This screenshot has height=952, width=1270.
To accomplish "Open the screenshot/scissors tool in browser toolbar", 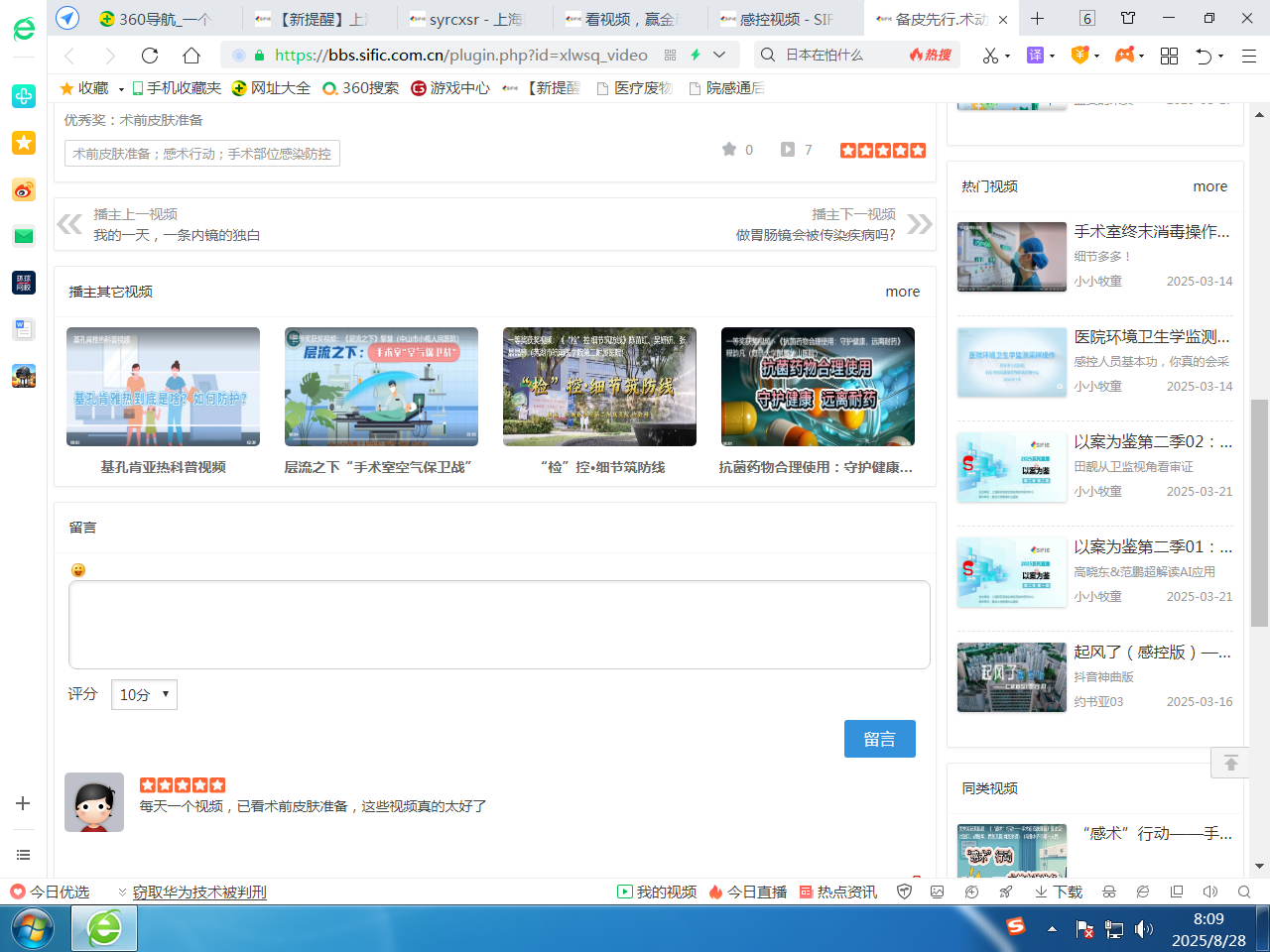I will (992, 57).
